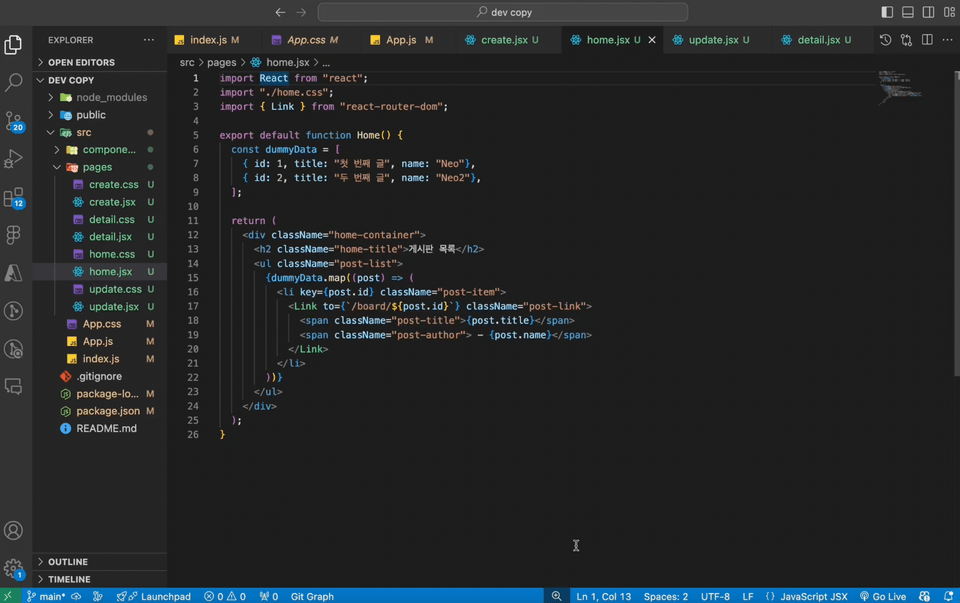Viewport: 960px width, 603px height.
Task: Click the 'dev copy' command center search box
Action: (503, 12)
